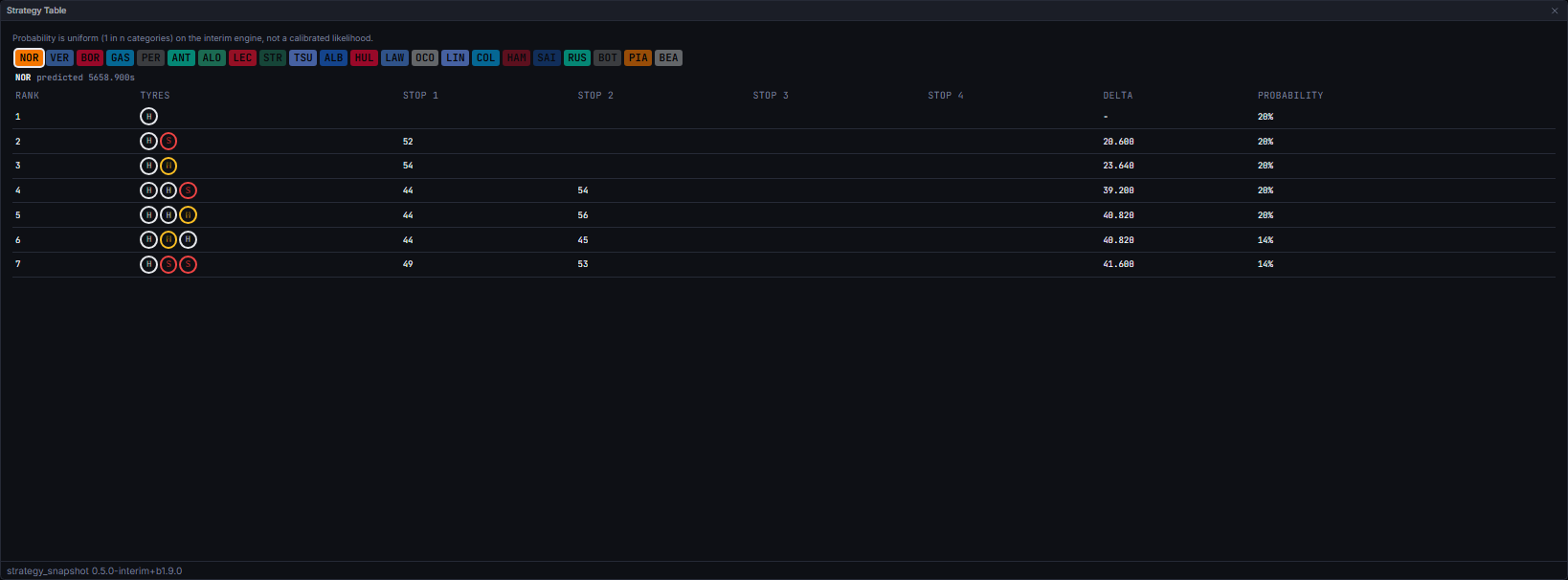This screenshot has height=580, width=1568.
Task: Switch to the PIA driver chip
Action: pos(638,57)
